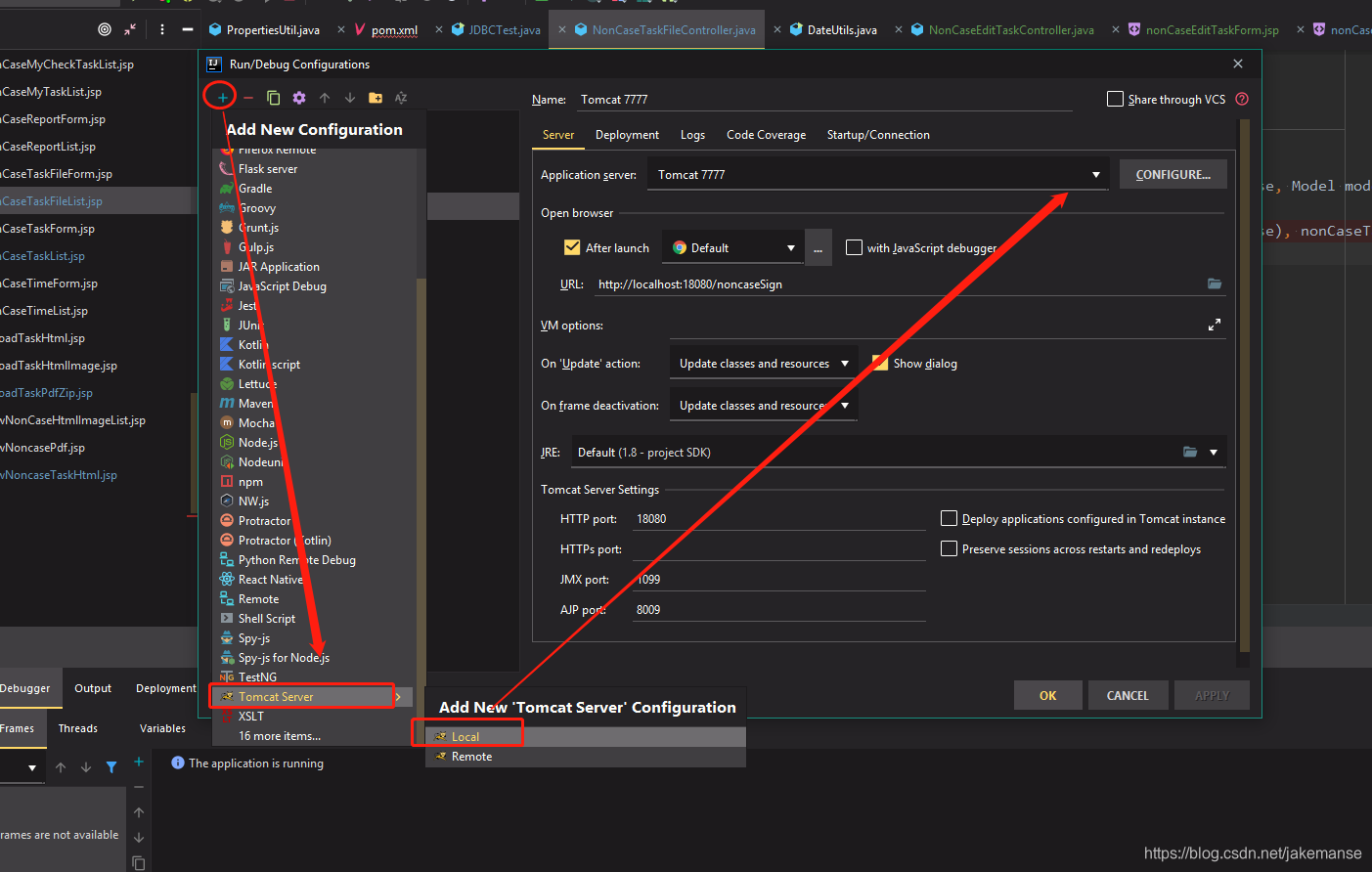Click the plus icon to add new configuration

[222, 98]
